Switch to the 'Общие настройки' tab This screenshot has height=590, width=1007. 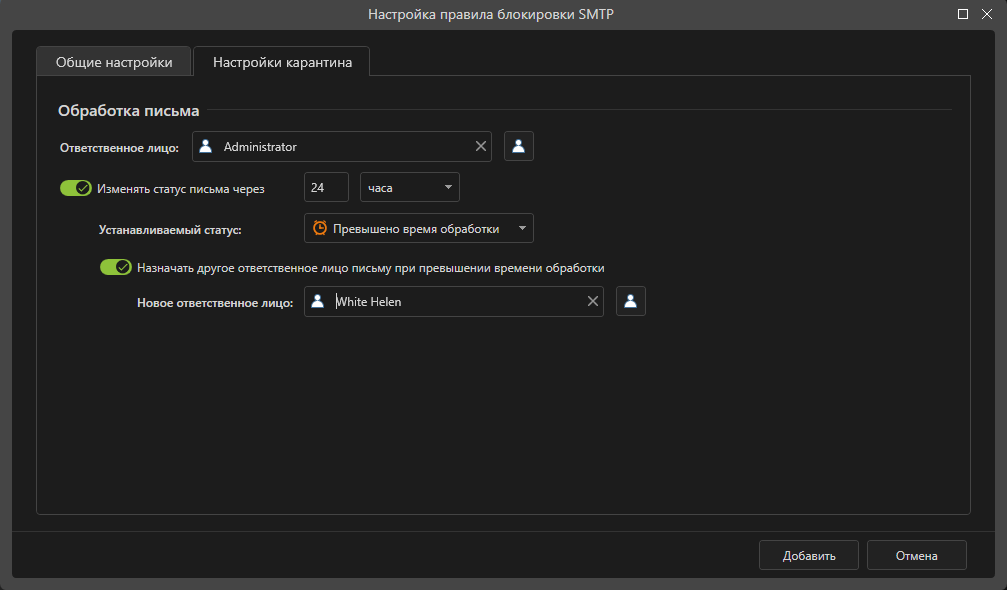(x=113, y=62)
